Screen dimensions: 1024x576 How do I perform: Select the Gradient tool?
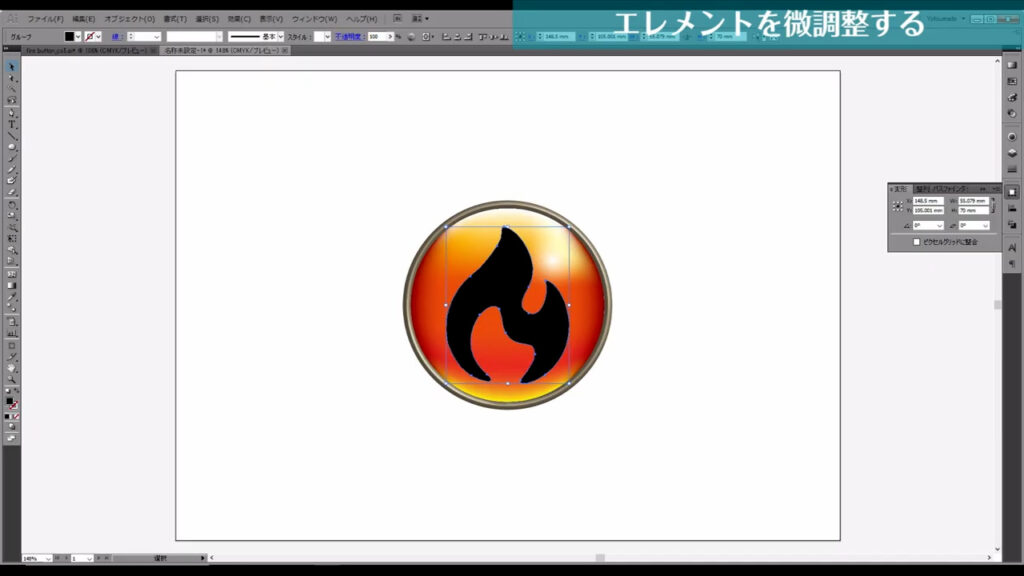point(12,285)
